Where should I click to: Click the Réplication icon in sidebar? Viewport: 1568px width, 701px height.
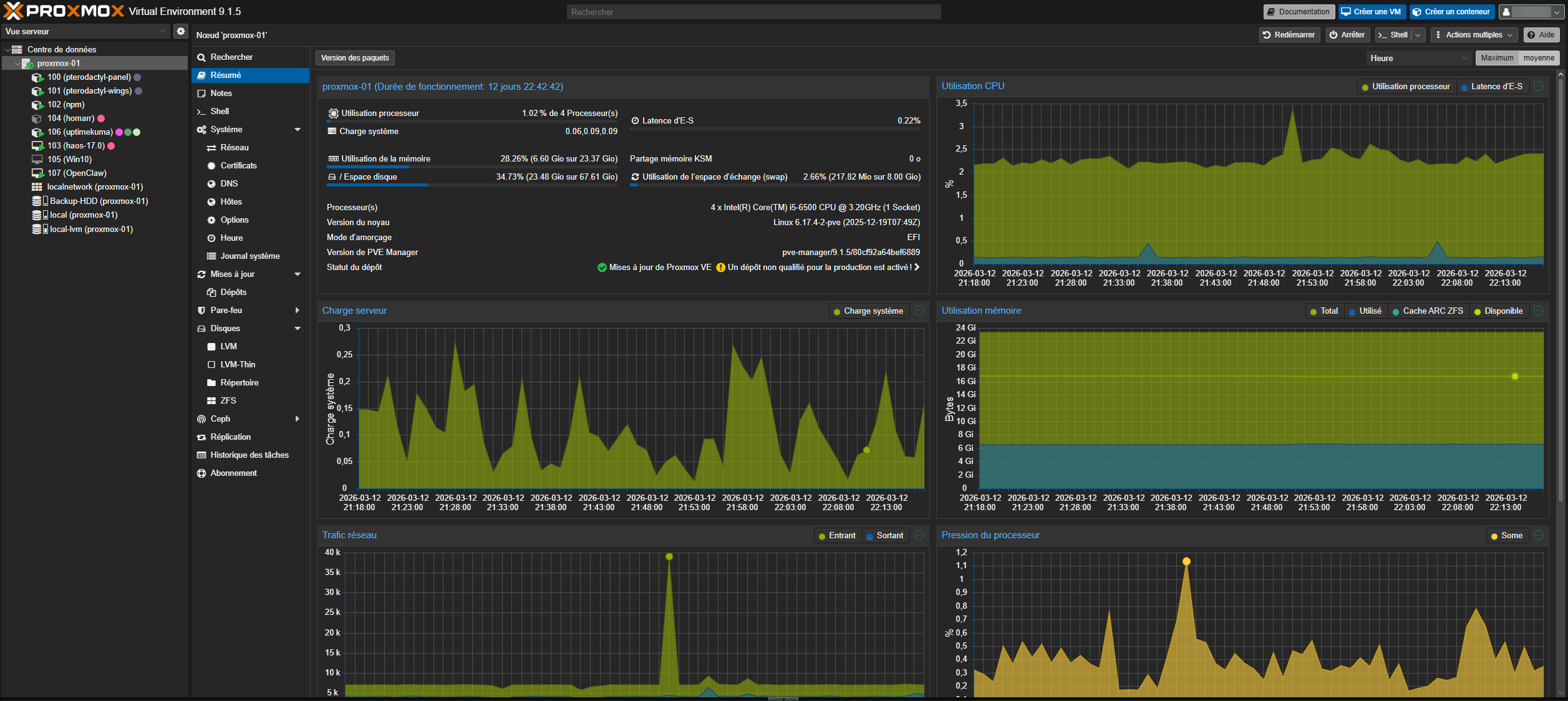tap(201, 437)
